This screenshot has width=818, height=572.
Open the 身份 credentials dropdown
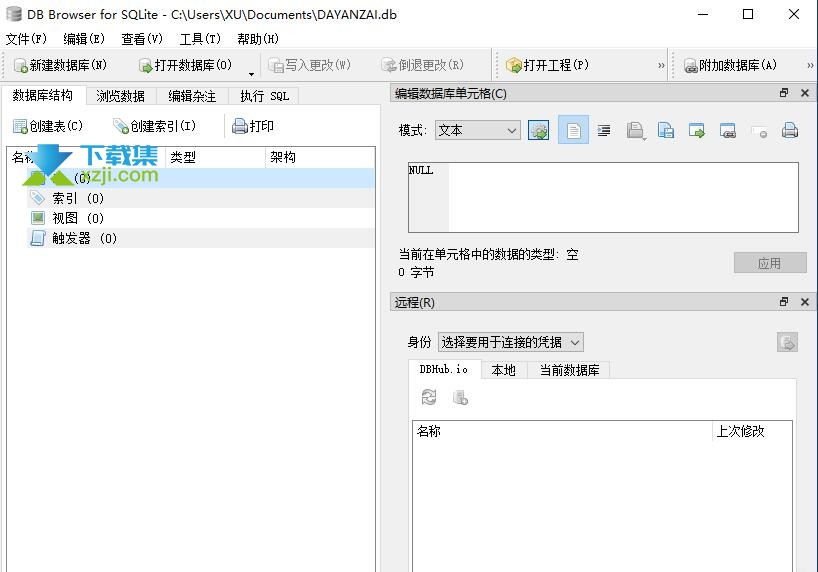tap(511, 342)
